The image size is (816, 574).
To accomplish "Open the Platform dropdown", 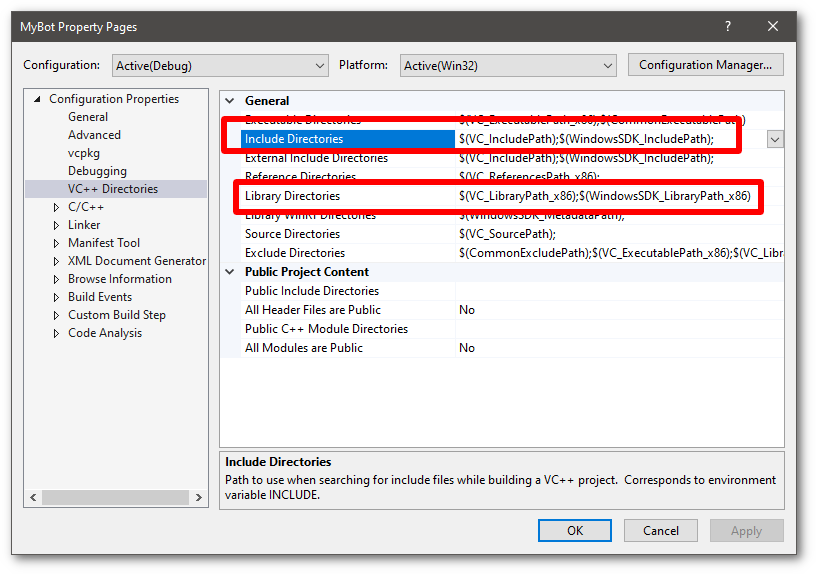I will 507,66.
